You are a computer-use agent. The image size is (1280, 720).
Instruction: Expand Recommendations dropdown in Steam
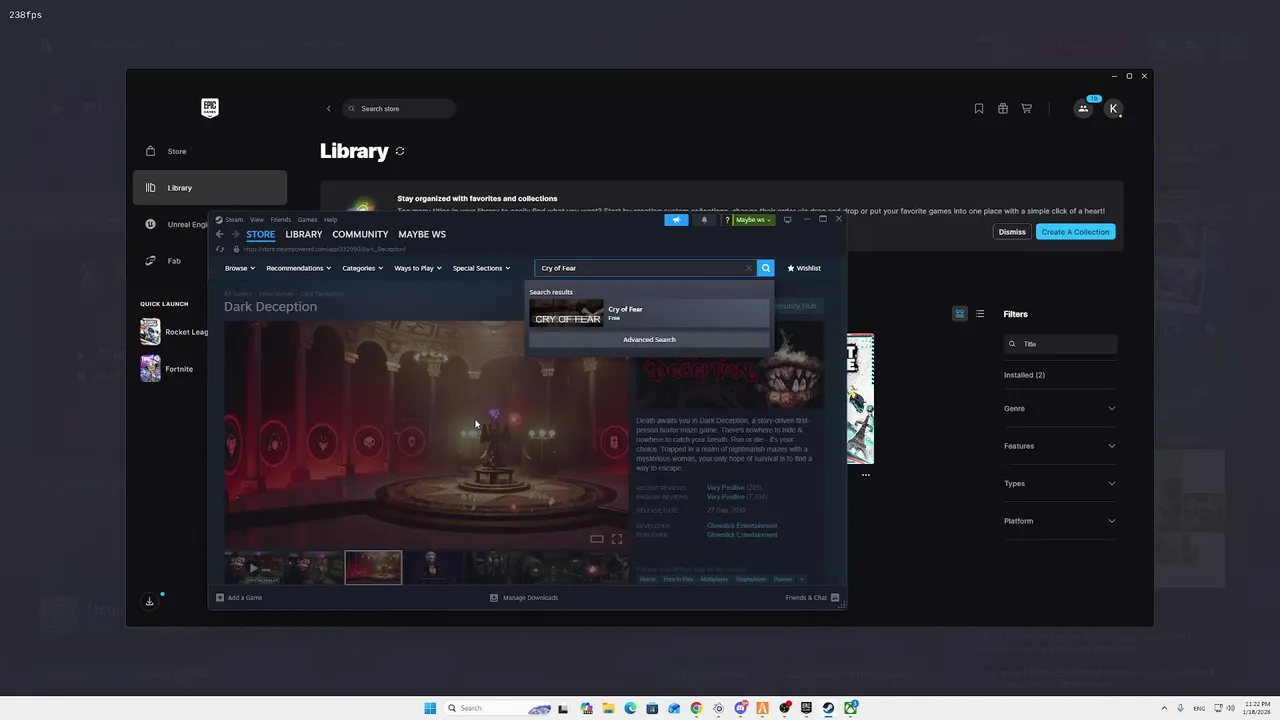click(299, 268)
